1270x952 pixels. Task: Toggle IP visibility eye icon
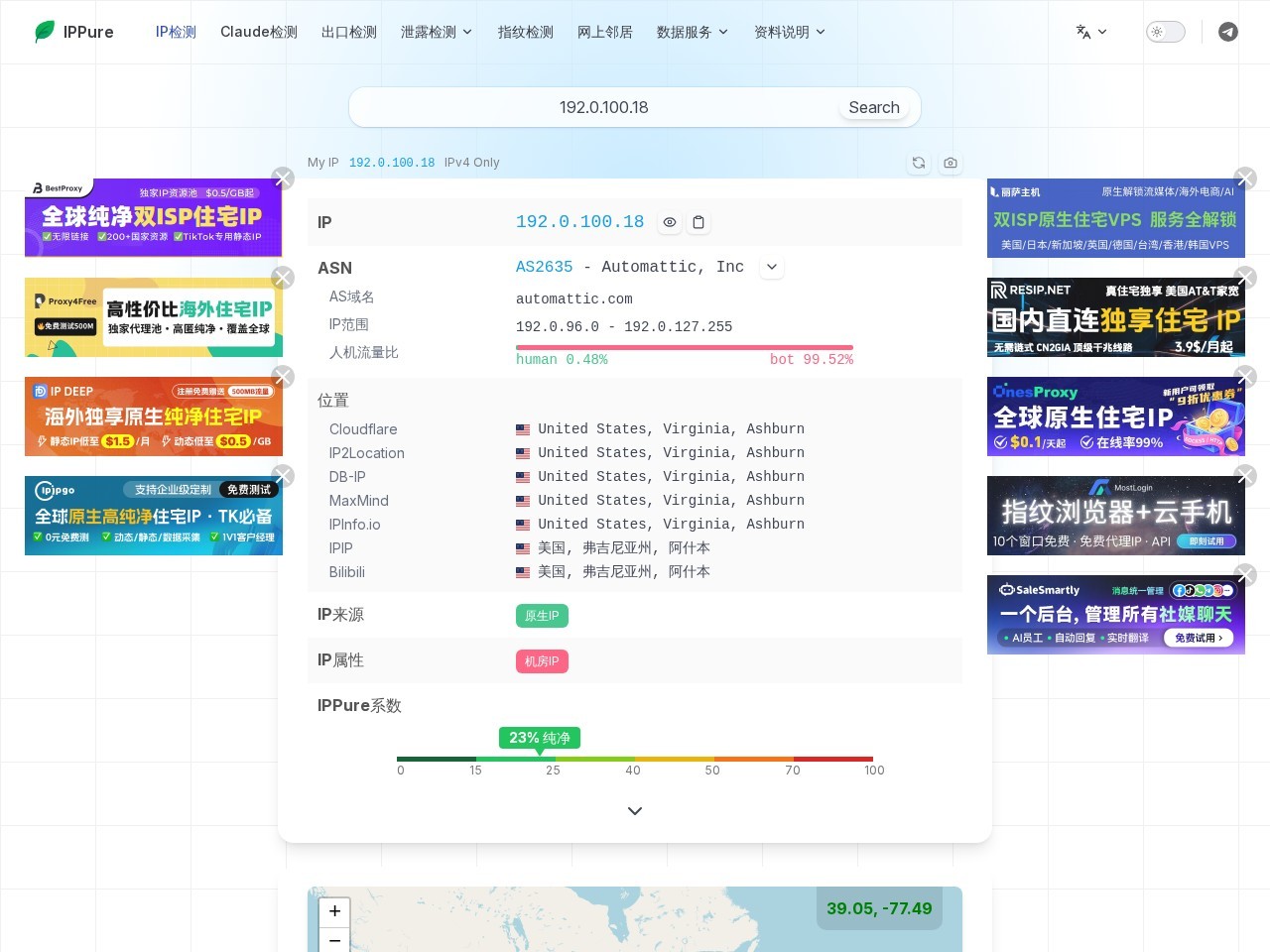pos(670,222)
